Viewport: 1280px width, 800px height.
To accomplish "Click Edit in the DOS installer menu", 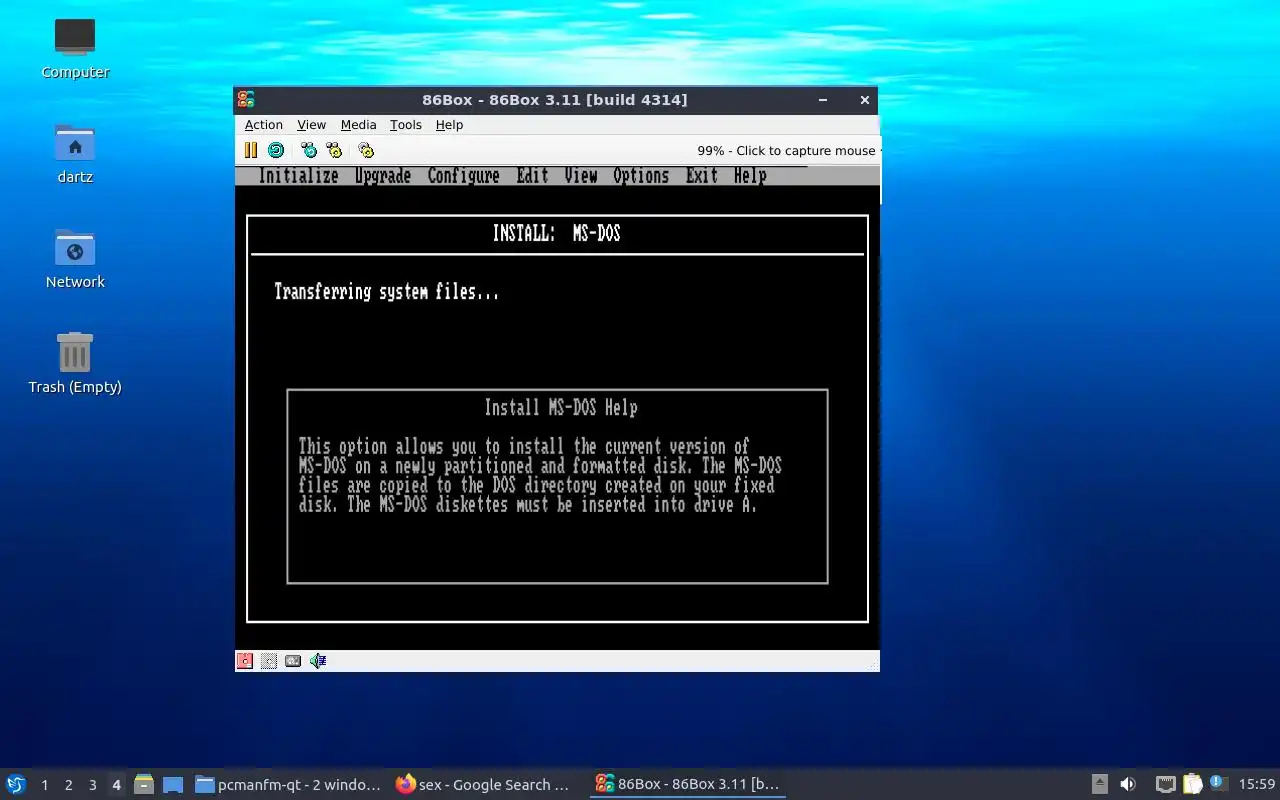I will 532,176.
